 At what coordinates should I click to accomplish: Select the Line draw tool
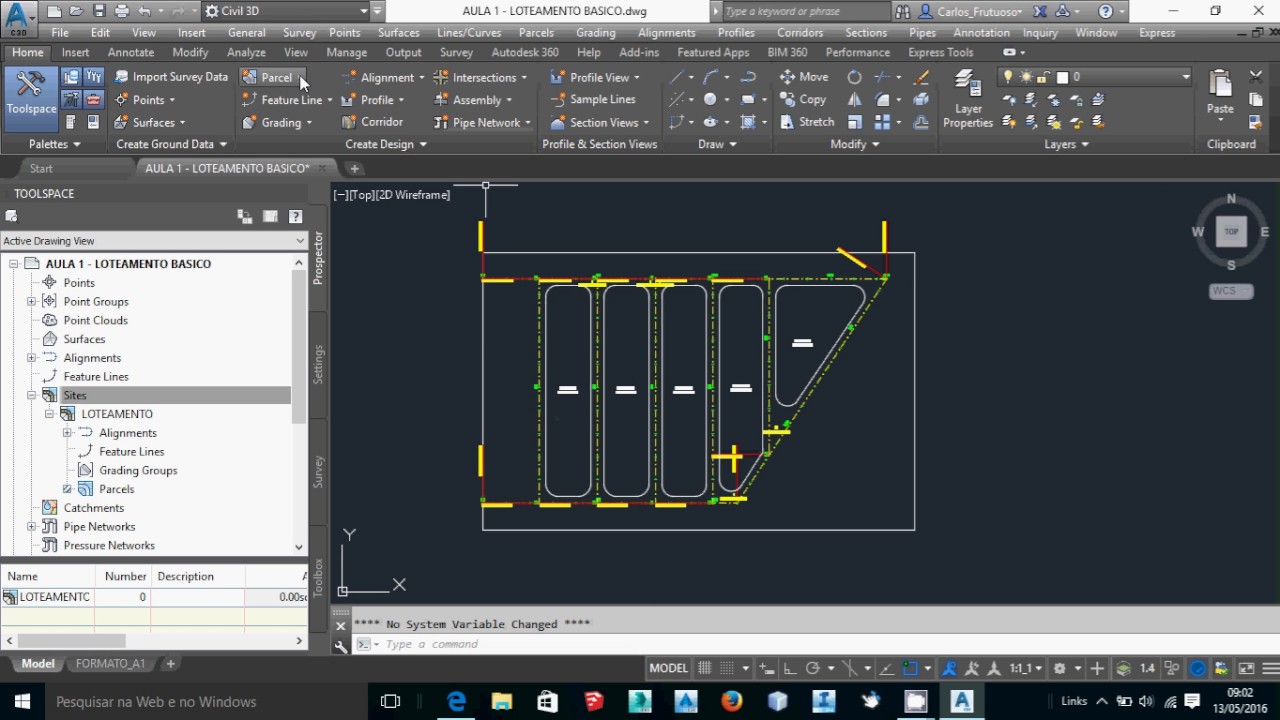click(x=677, y=77)
